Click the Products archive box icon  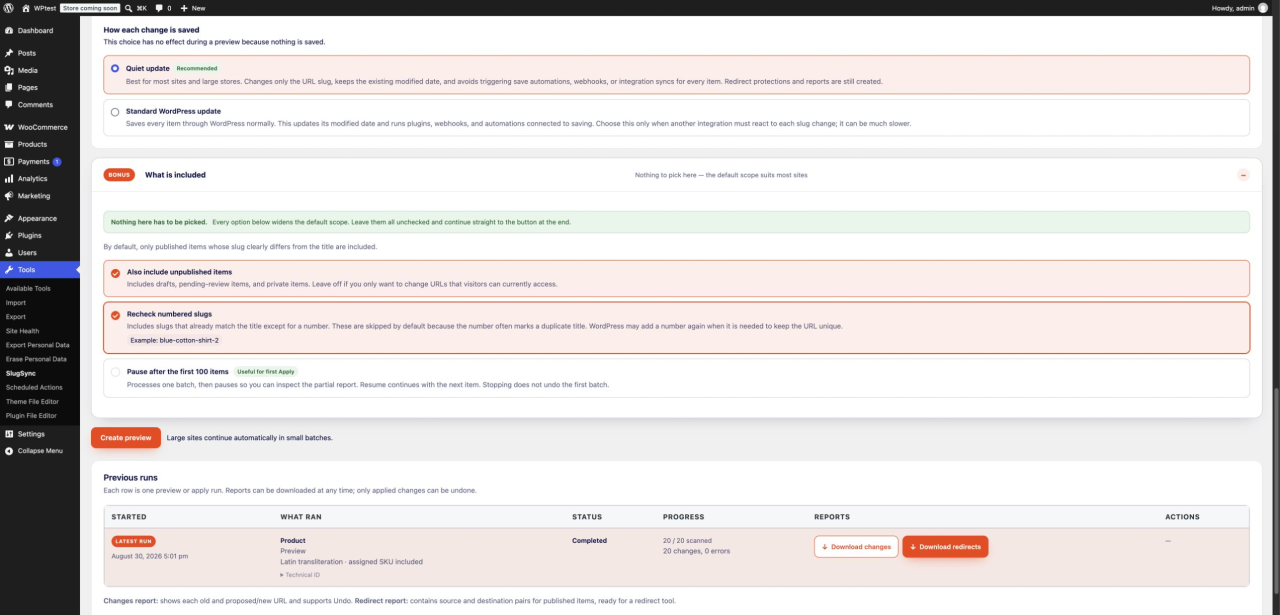pyautogui.click(x=9, y=144)
